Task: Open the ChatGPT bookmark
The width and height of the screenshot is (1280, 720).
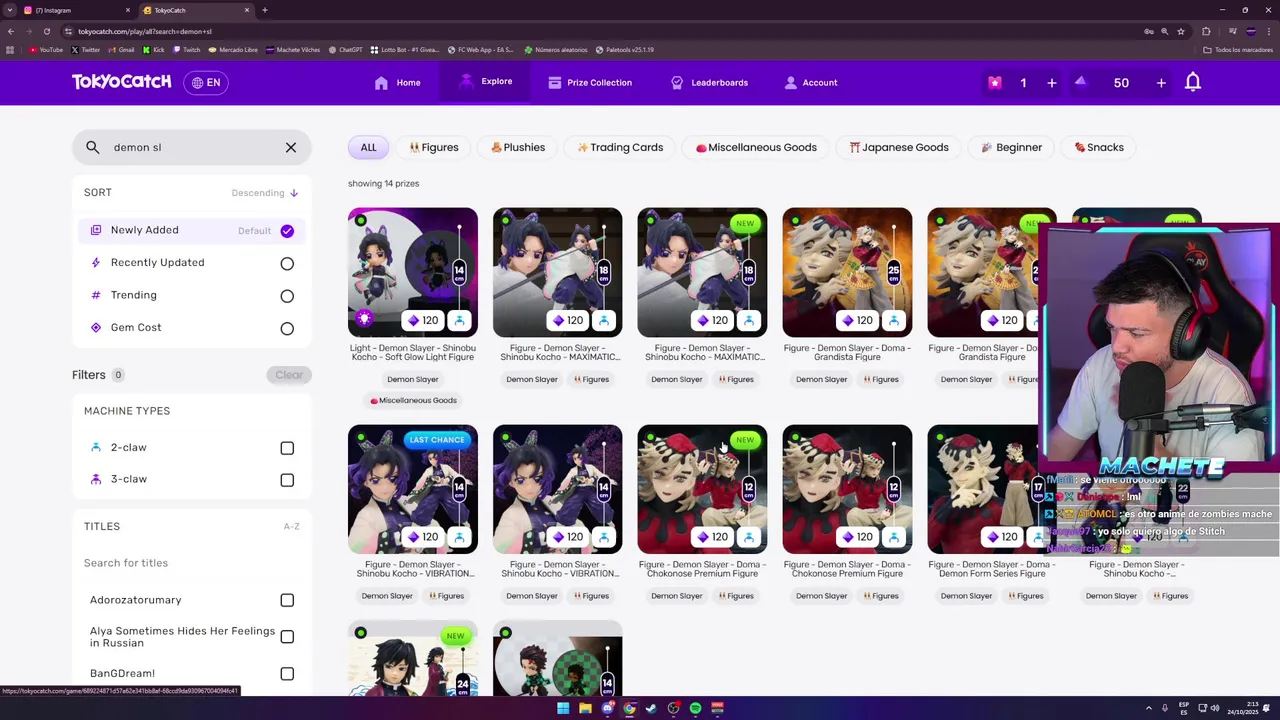Action: coord(345,49)
